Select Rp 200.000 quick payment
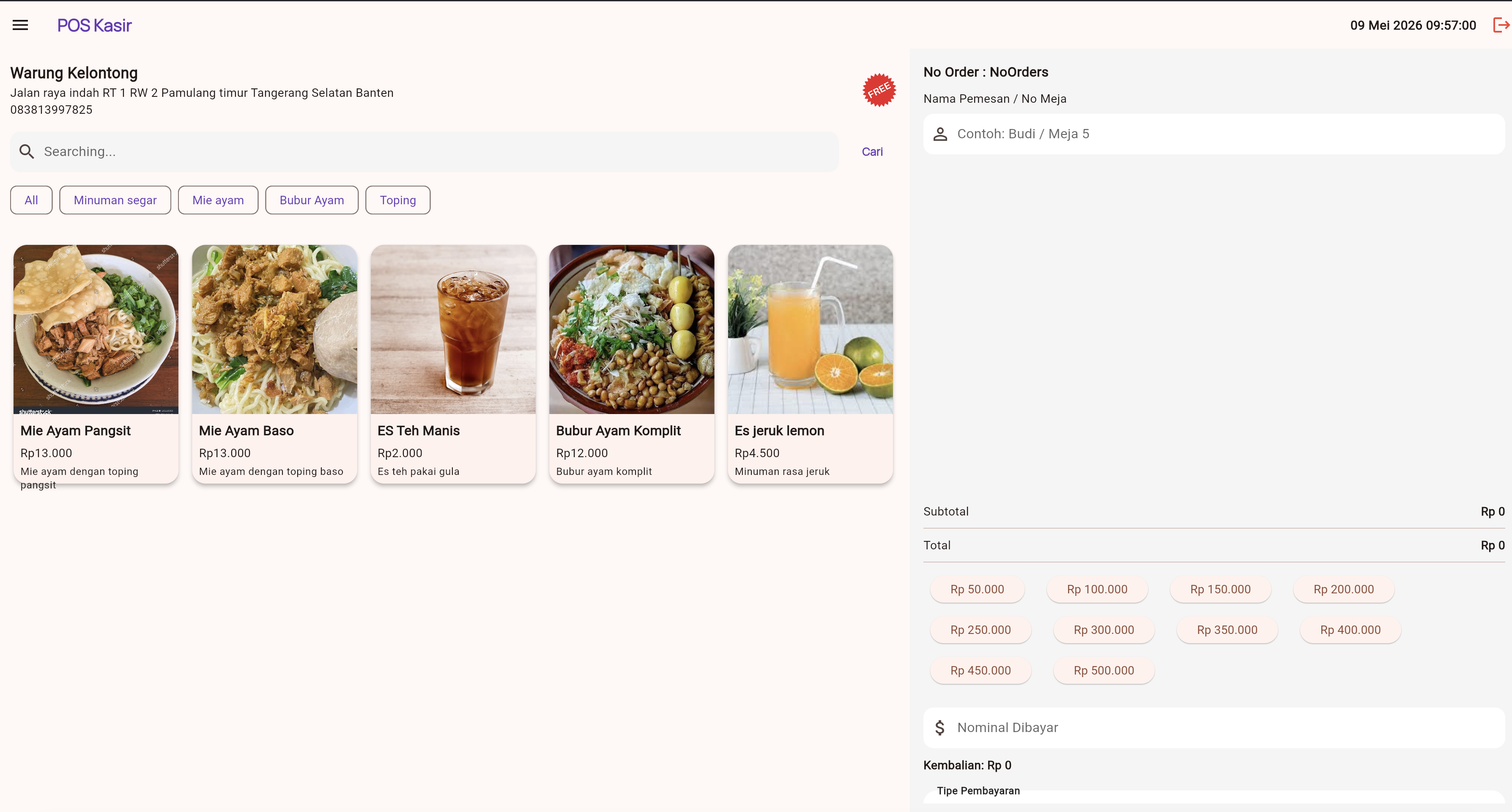The height and width of the screenshot is (812, 1512). click(1343, 589)
